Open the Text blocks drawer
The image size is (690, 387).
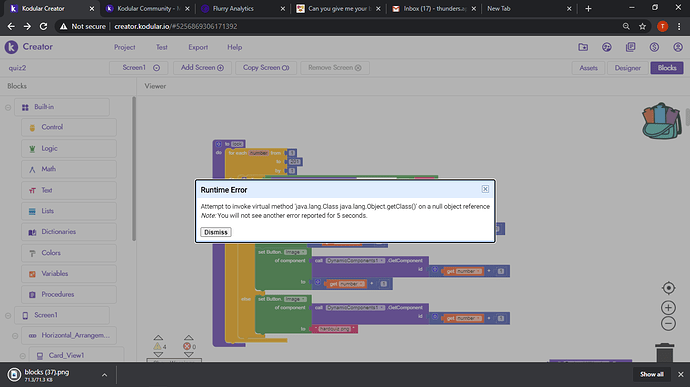click(69, 190)
